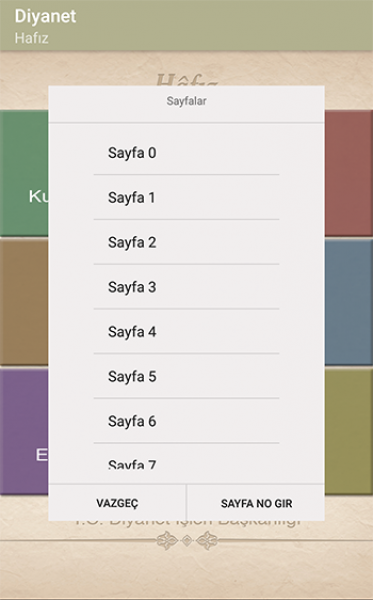Click the Hafız subtitle in header

tap(31, 38)
